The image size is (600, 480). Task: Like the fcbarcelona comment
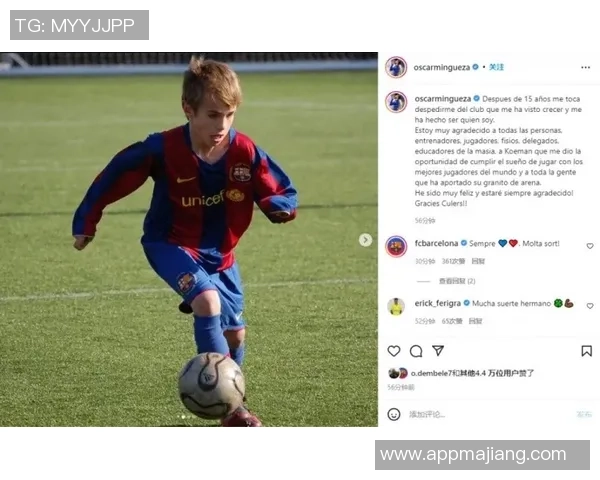[590, 246]
